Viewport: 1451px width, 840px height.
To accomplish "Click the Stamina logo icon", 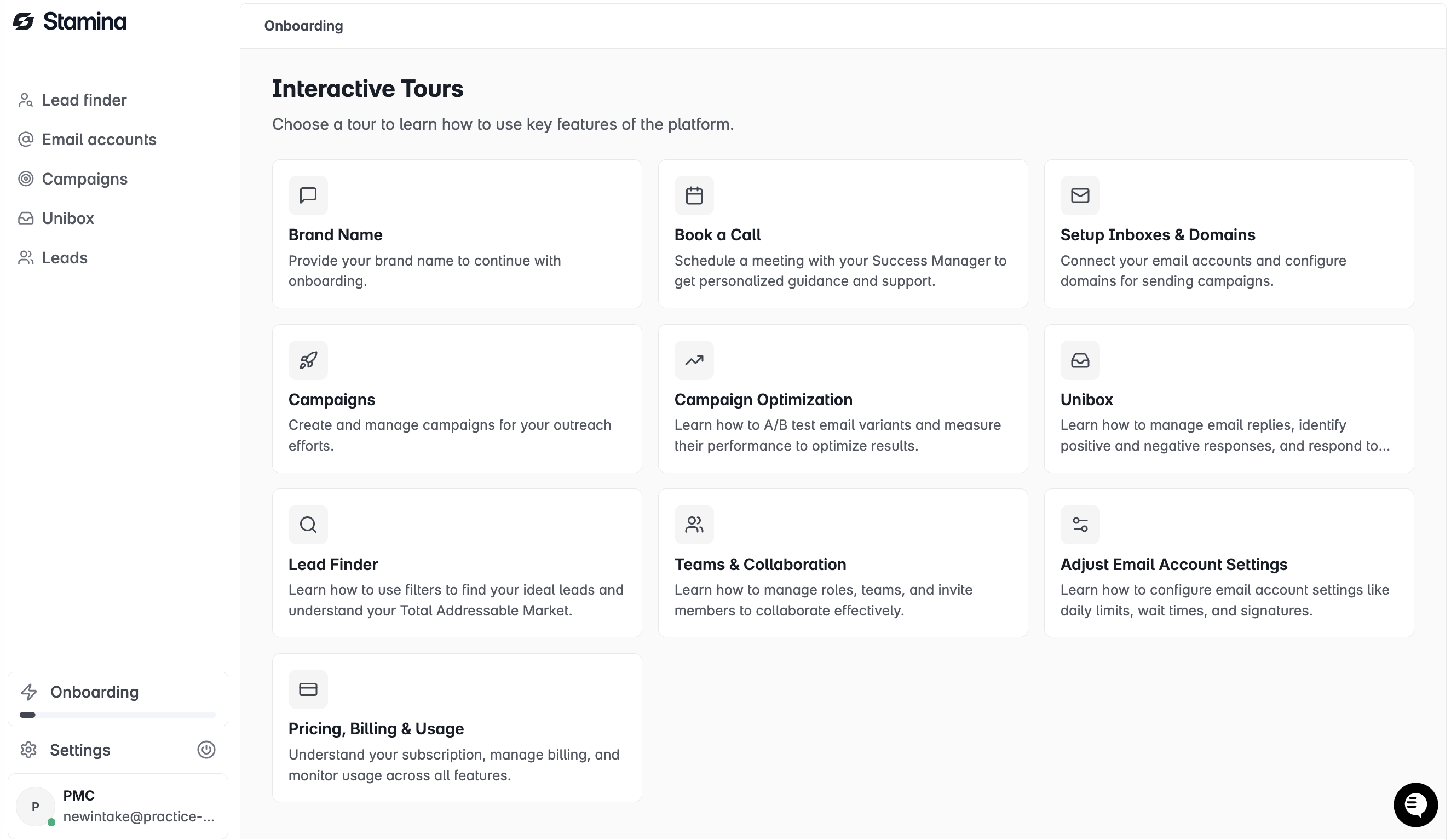I will click(x=24, y=21).
